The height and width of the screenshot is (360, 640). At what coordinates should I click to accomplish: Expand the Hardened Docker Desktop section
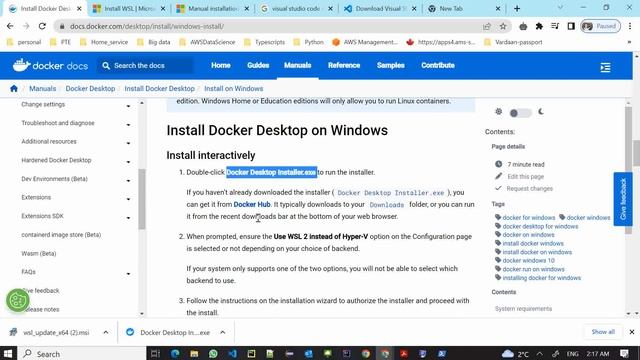[128, 162]
